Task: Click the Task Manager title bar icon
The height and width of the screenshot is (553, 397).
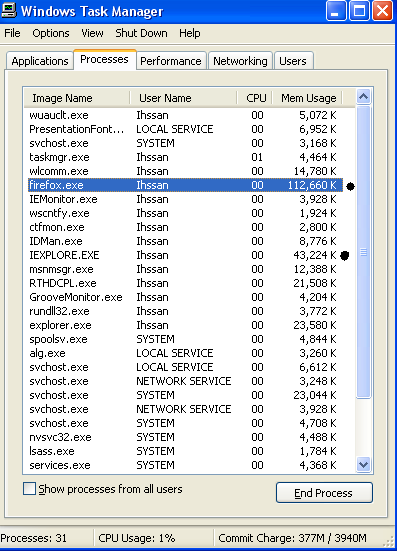Action: coord(8,10)
